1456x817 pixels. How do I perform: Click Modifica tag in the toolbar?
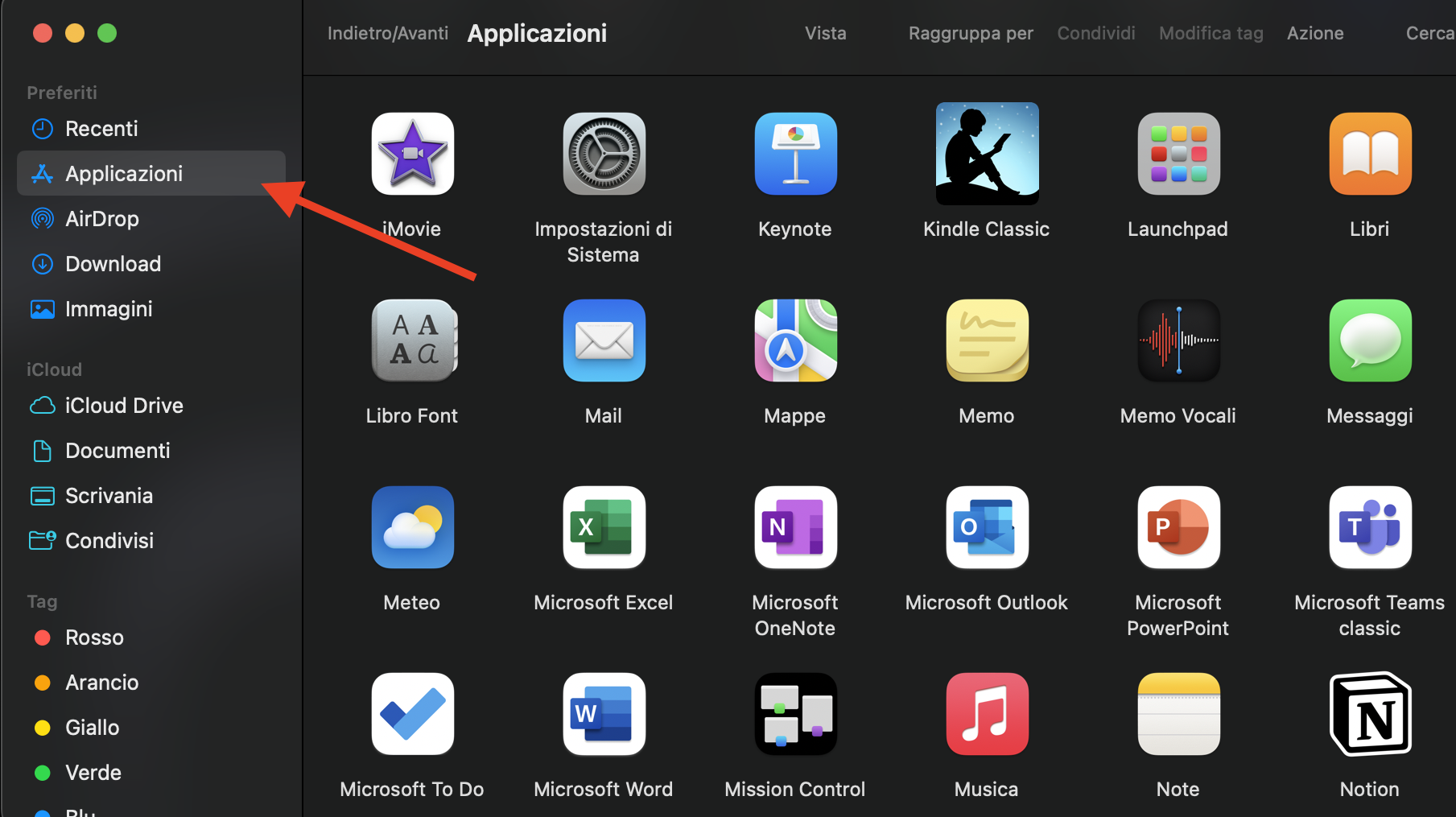[x=1211, y=33]
